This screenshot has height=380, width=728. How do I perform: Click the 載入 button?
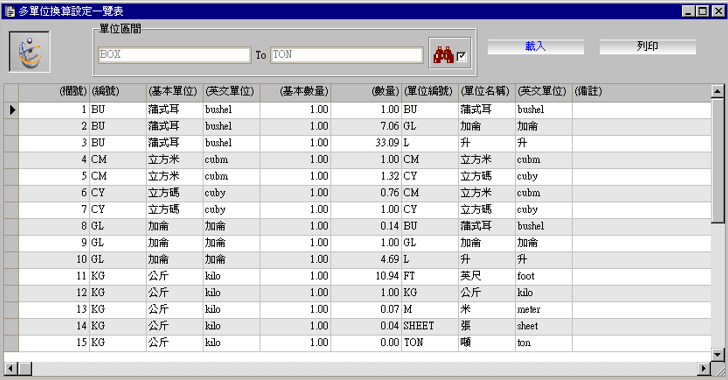(x=535, y=46)
